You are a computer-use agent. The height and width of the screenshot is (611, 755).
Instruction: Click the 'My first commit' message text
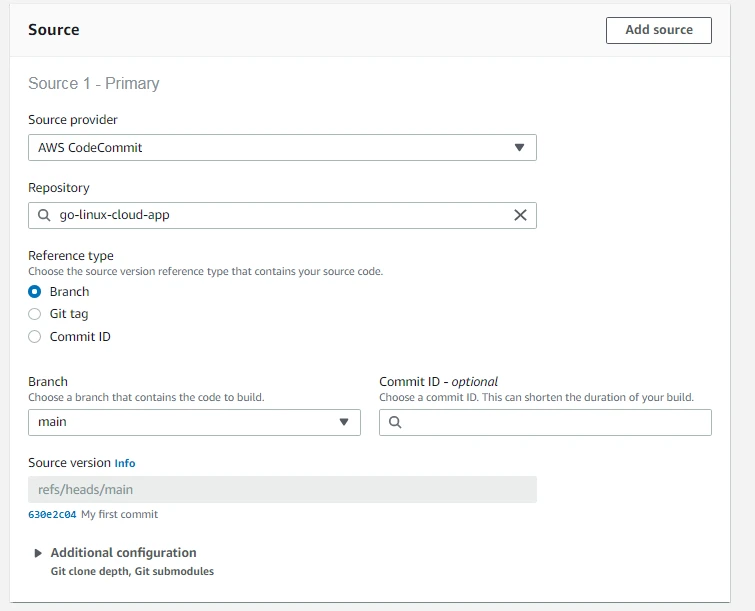point(119,515)
